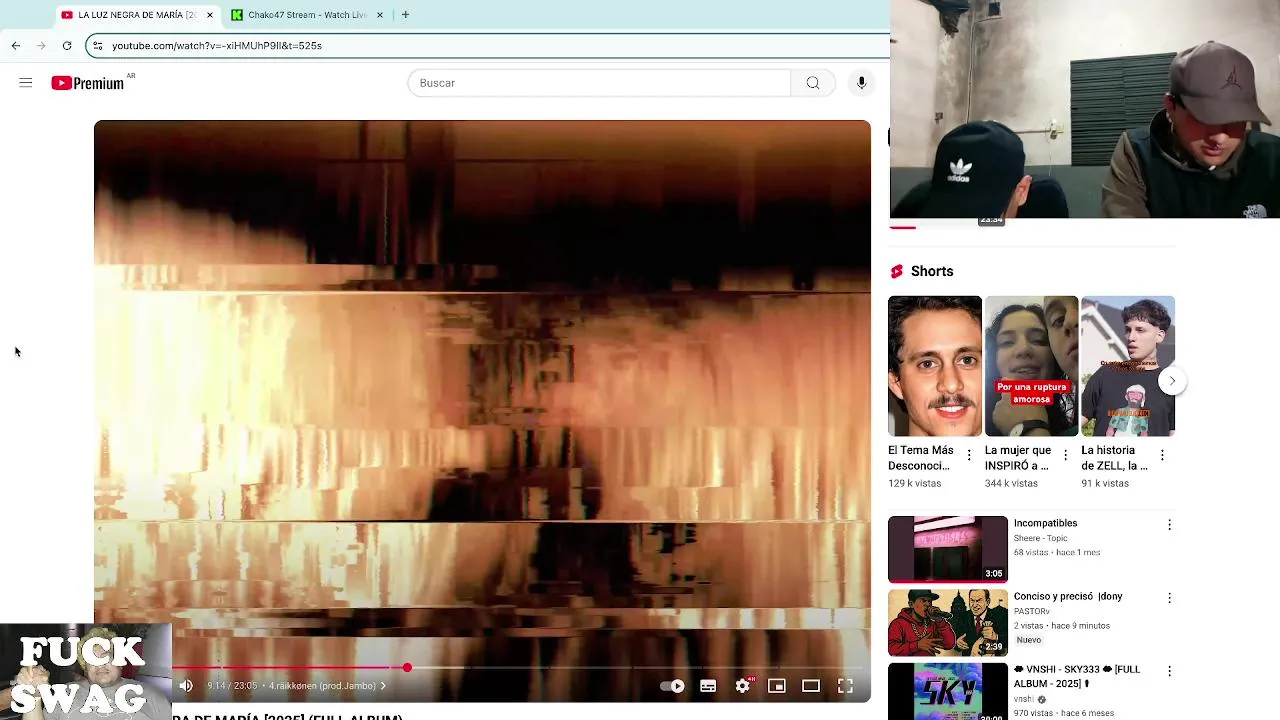Click the 9:14 / 23:05 time display
1280x720 pixels.
click(232, 686)
